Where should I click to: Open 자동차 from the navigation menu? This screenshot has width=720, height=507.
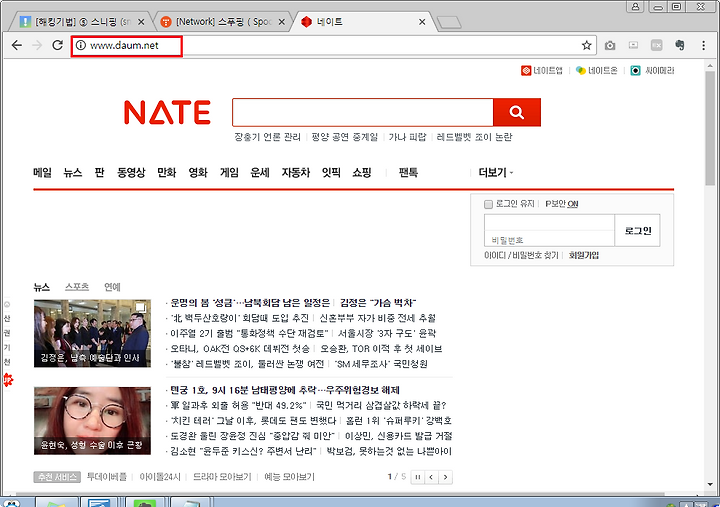coord(296,173)
